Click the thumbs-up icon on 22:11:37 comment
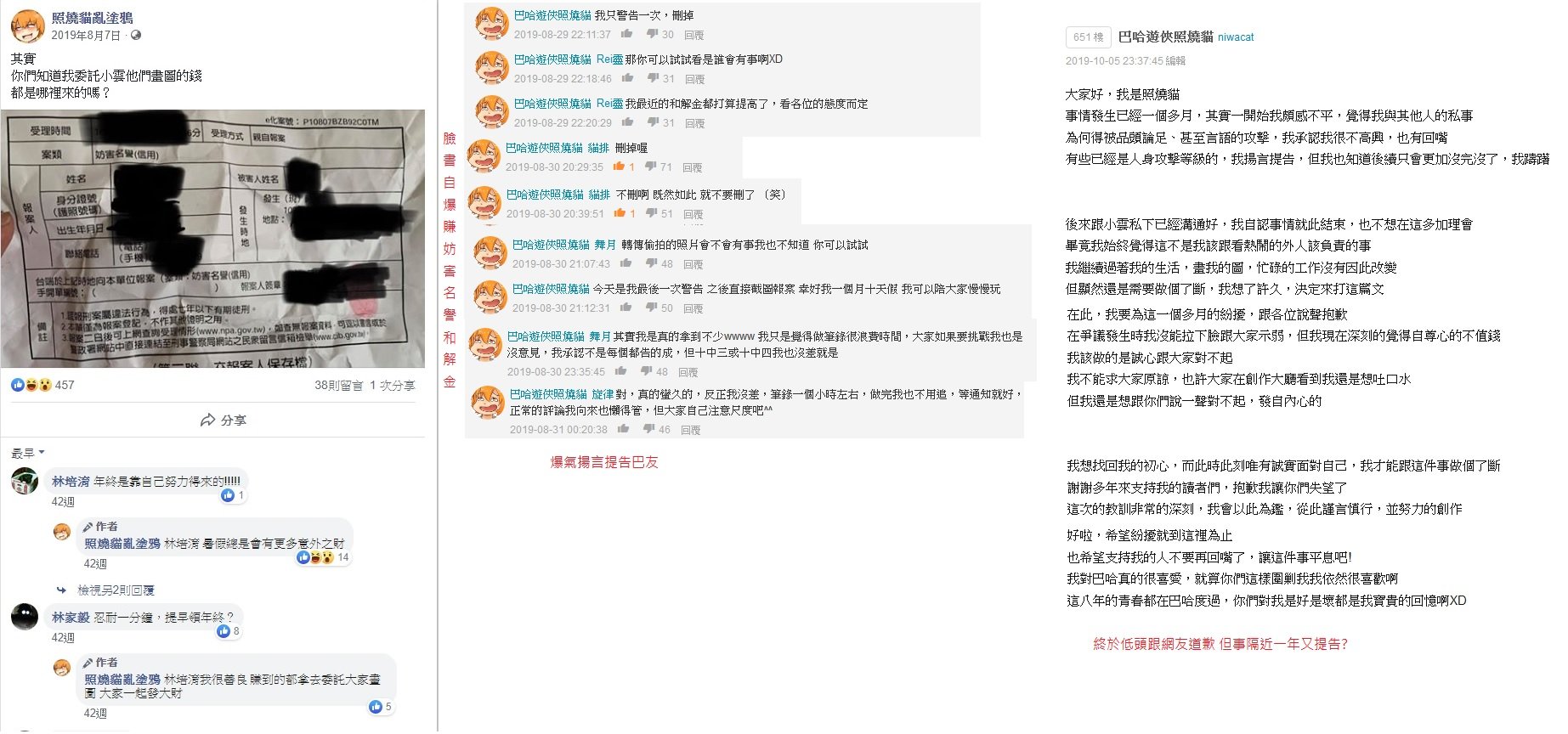The image size is (1568, 734). (627, 34)
